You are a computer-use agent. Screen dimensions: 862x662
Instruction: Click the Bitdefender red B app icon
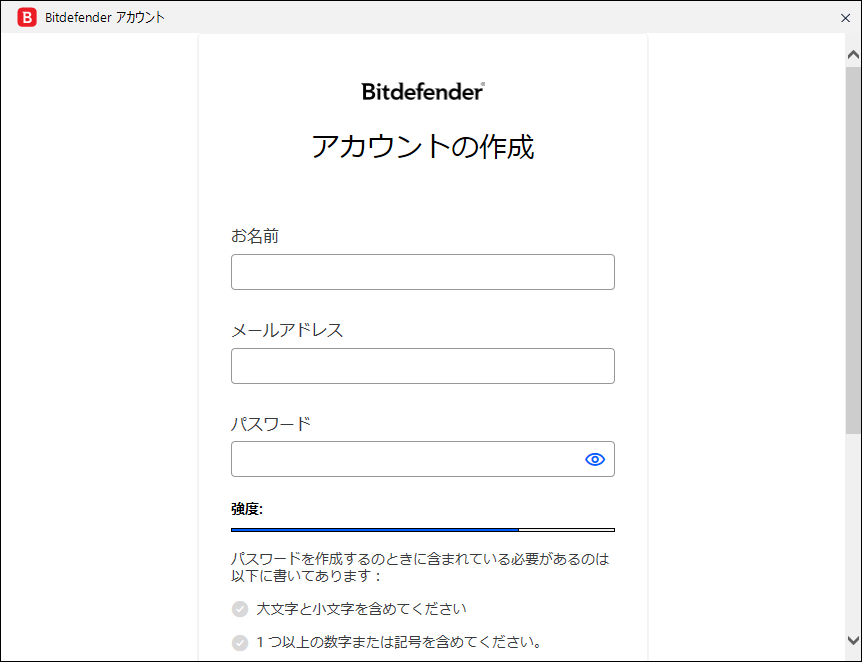point(26,17)
